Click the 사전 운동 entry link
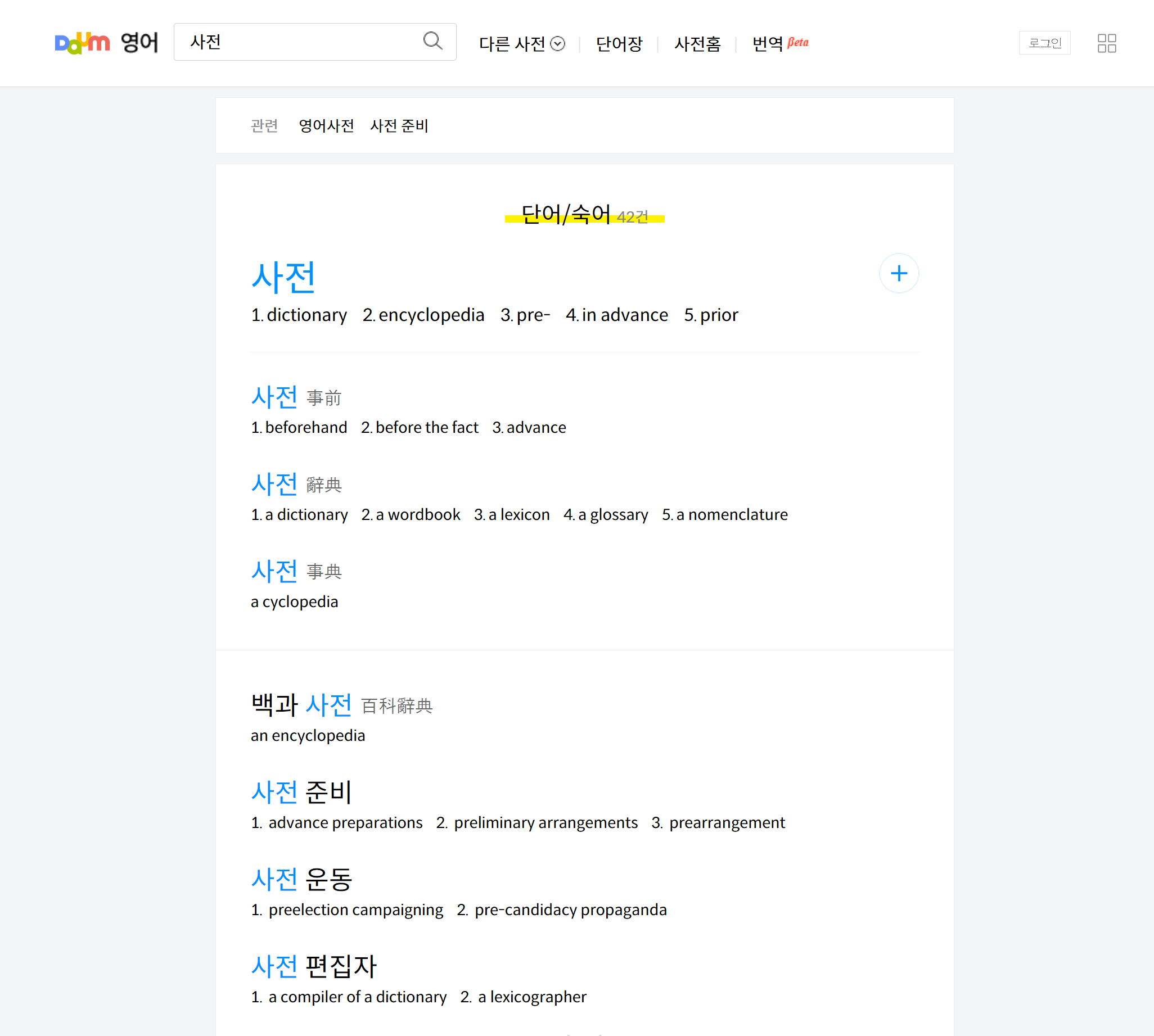This screenshot has height=1036, width=1154. (x=301, y=880)
